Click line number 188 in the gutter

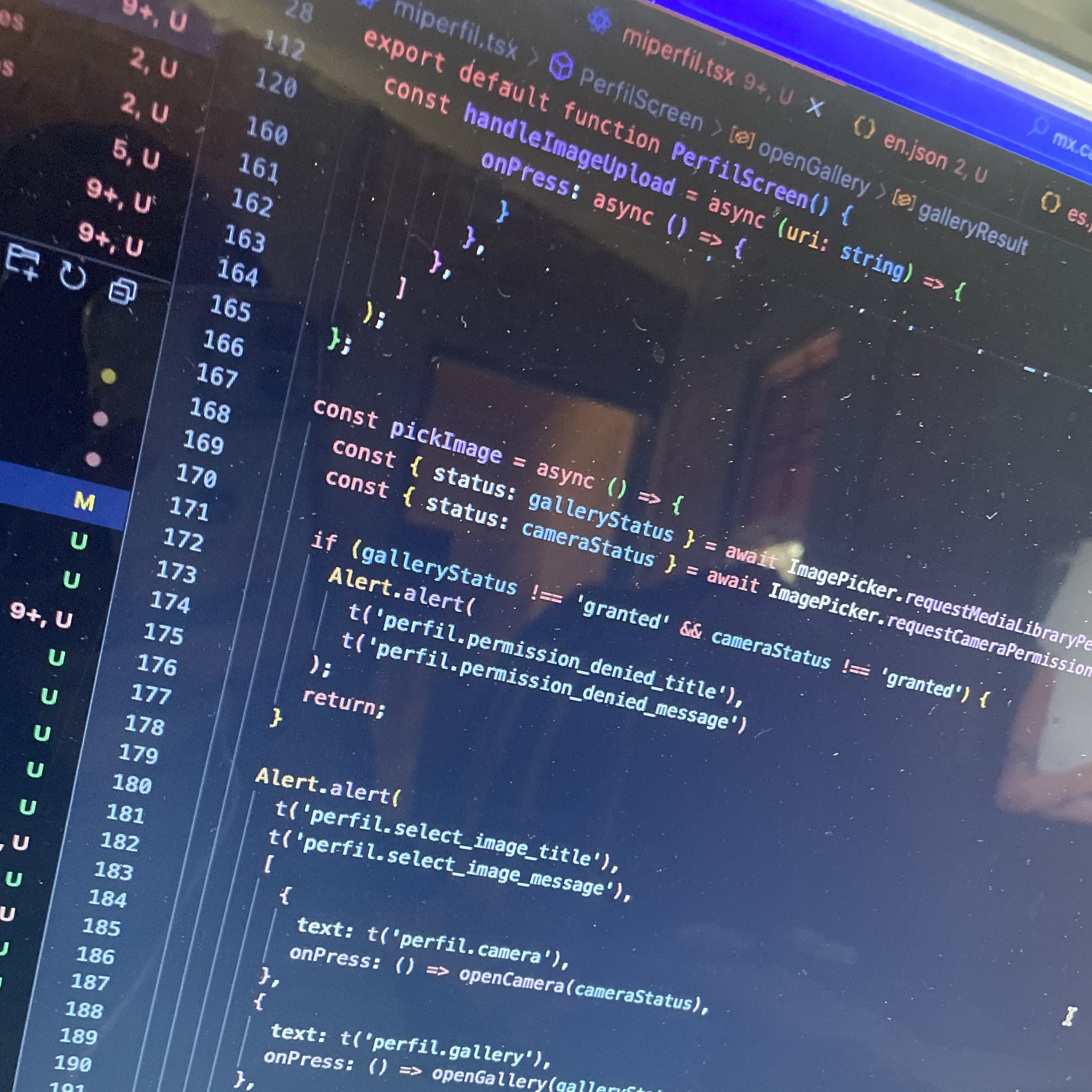point(84,1009)
